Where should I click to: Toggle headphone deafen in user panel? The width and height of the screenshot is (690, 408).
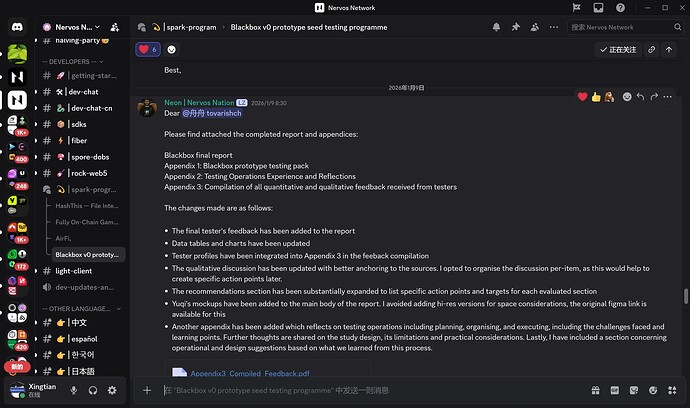pos(93,389)
